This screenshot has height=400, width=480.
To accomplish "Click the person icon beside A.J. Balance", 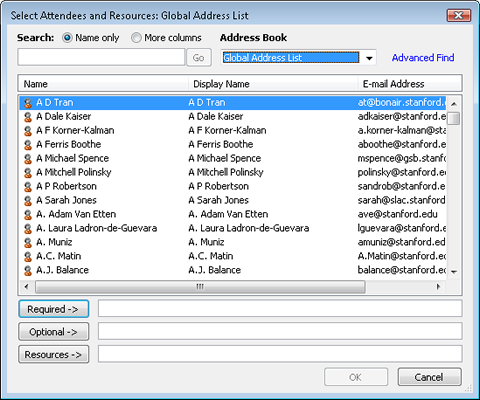I will [x=28, y=270].
